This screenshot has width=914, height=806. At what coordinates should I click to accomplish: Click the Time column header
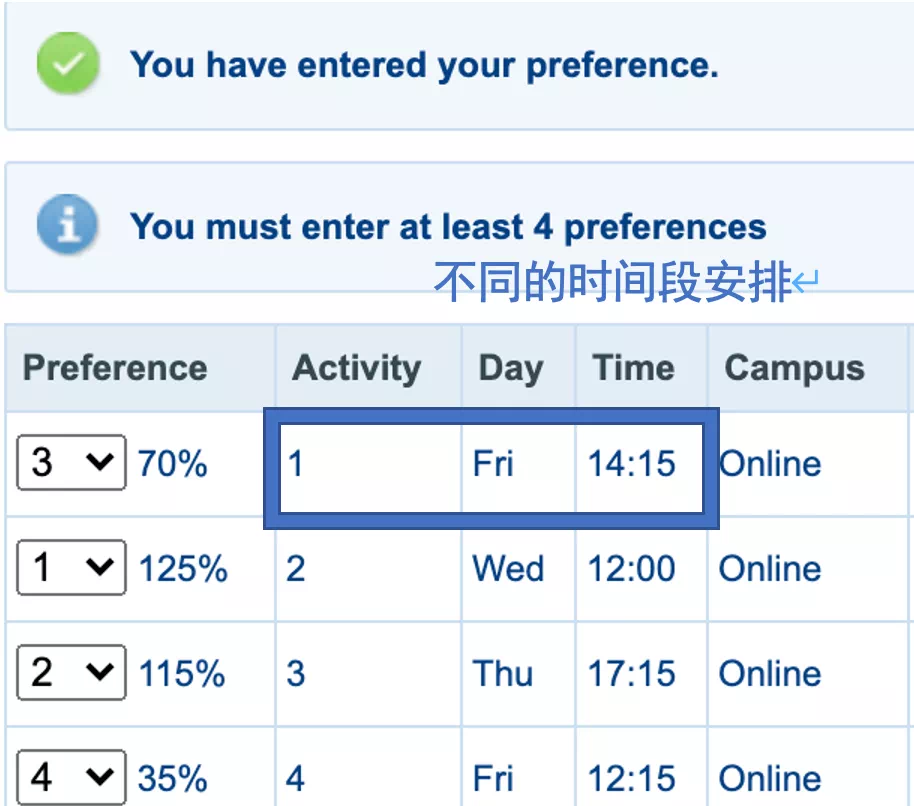pyautogui.click(x=634, y=368)
